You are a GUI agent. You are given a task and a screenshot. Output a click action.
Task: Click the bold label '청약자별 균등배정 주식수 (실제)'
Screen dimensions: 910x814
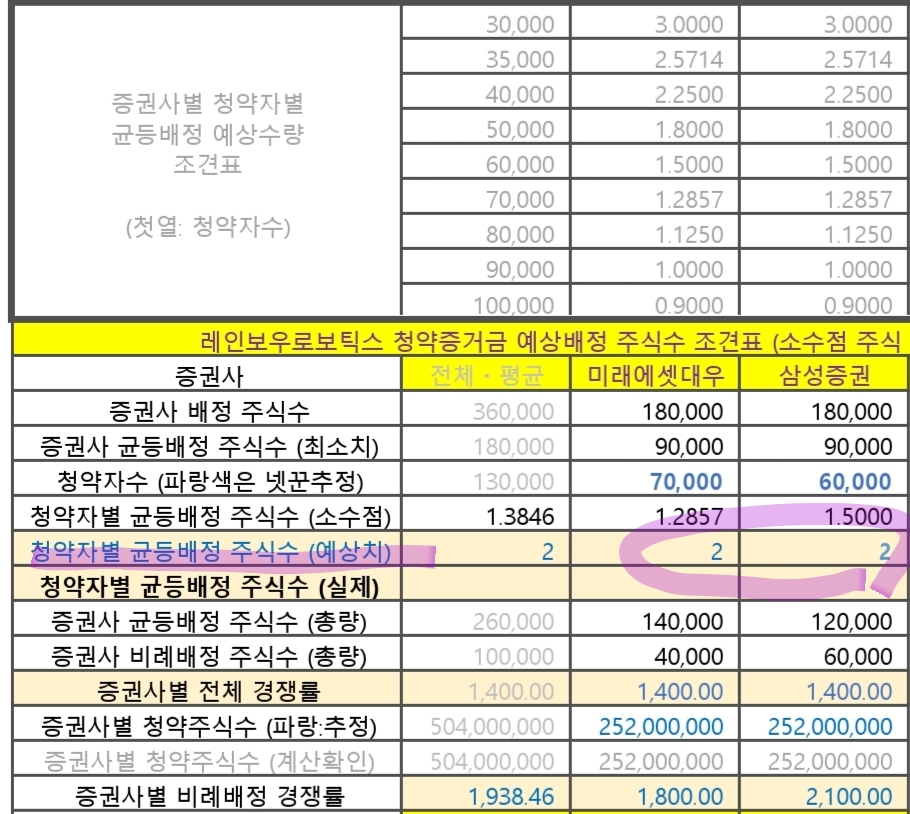tap(207, 584)
